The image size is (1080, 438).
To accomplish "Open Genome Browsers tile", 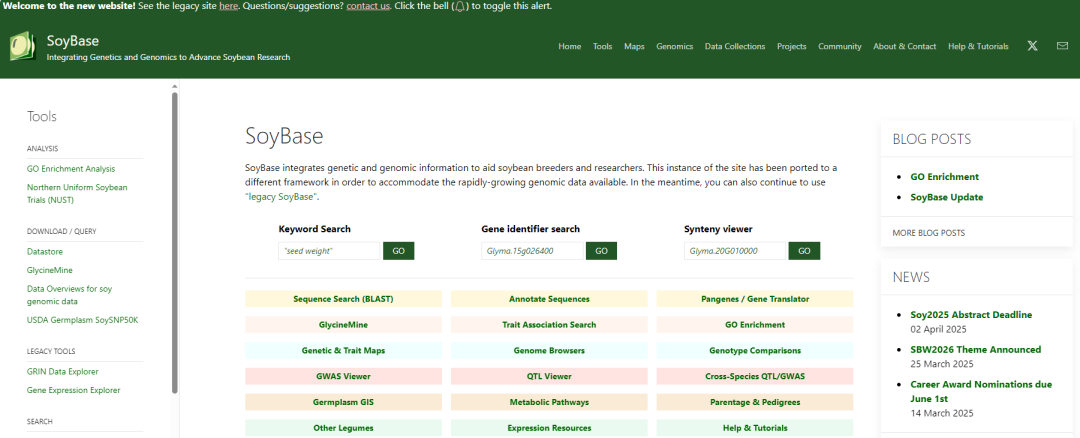I will pyautogui.click(x=549, y=351).
